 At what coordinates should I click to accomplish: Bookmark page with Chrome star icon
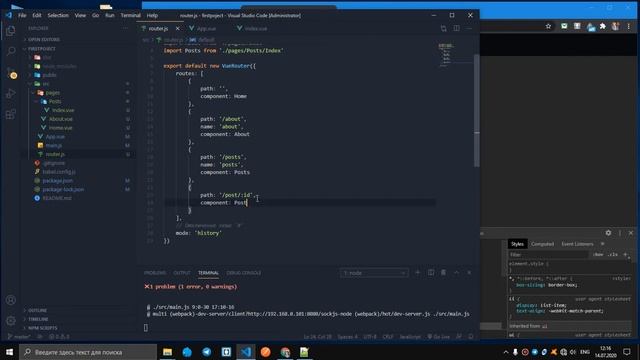tap(549, 26)
